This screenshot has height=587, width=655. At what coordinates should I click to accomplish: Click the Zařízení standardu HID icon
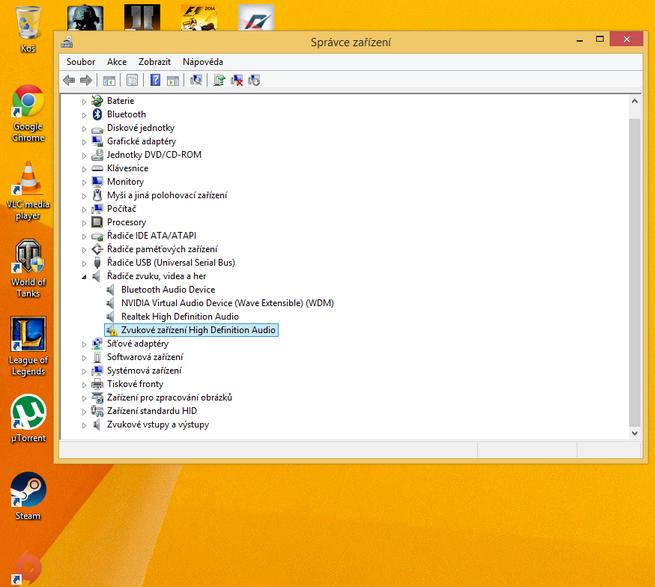[97, 411]
